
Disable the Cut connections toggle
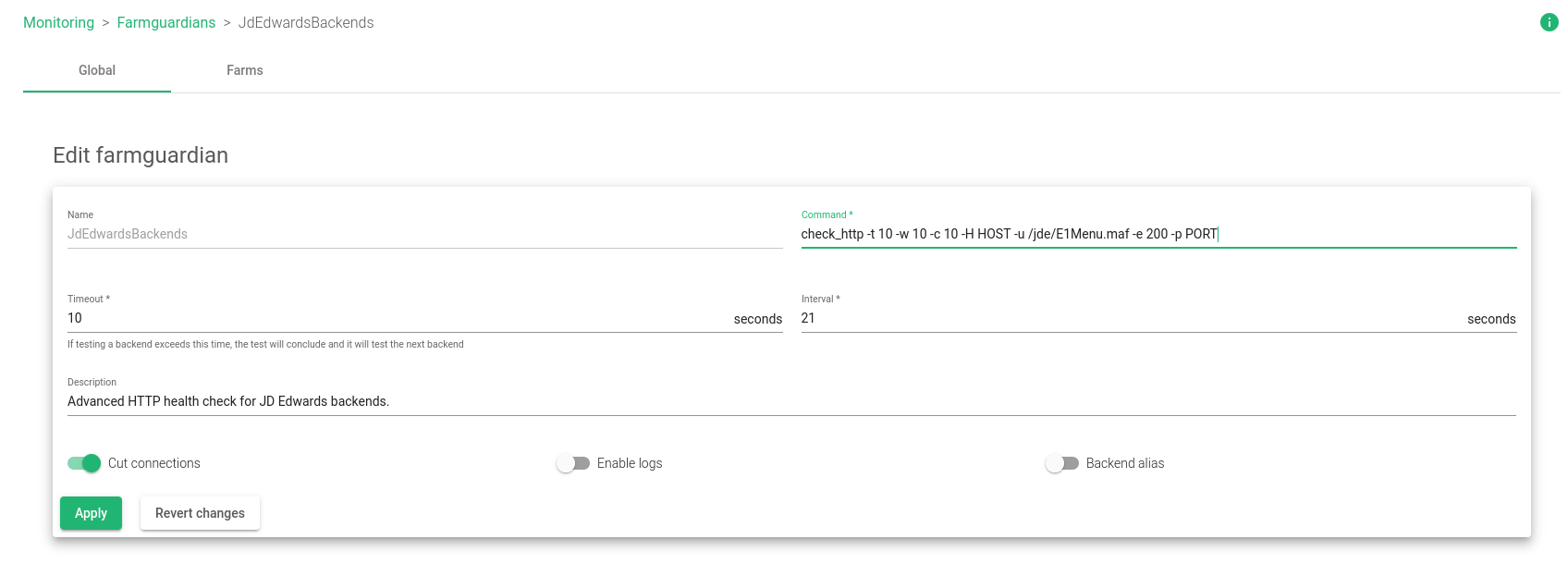(84, 463)
